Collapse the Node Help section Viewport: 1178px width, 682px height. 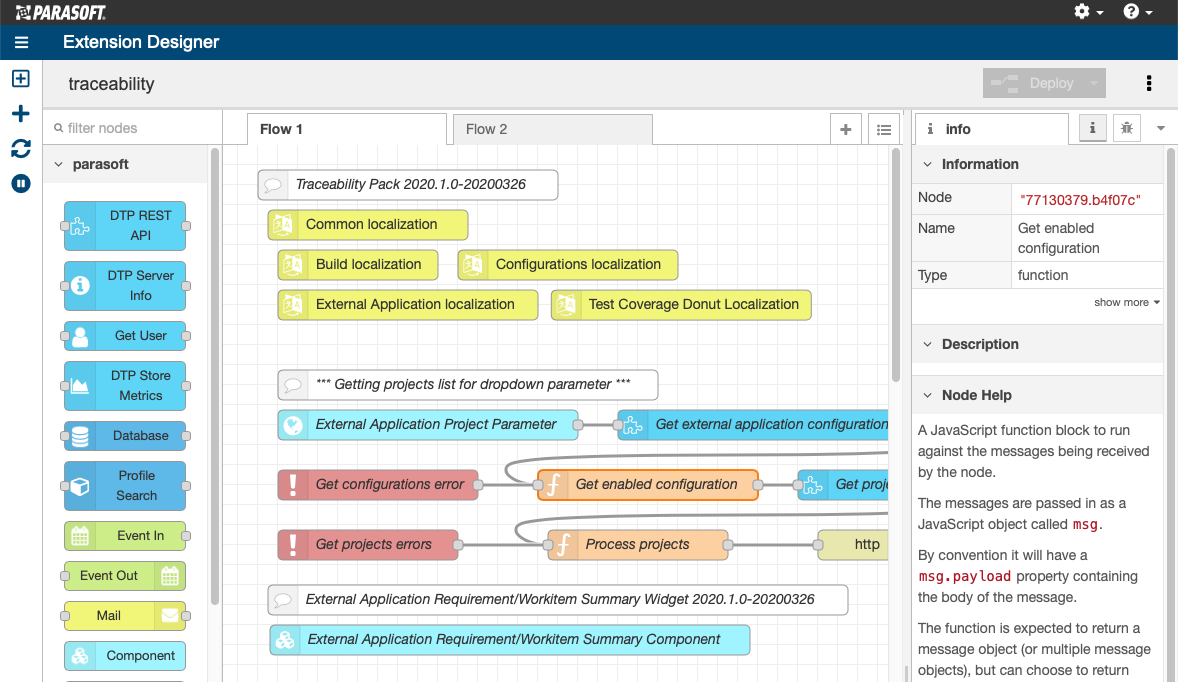click(927, 395)
